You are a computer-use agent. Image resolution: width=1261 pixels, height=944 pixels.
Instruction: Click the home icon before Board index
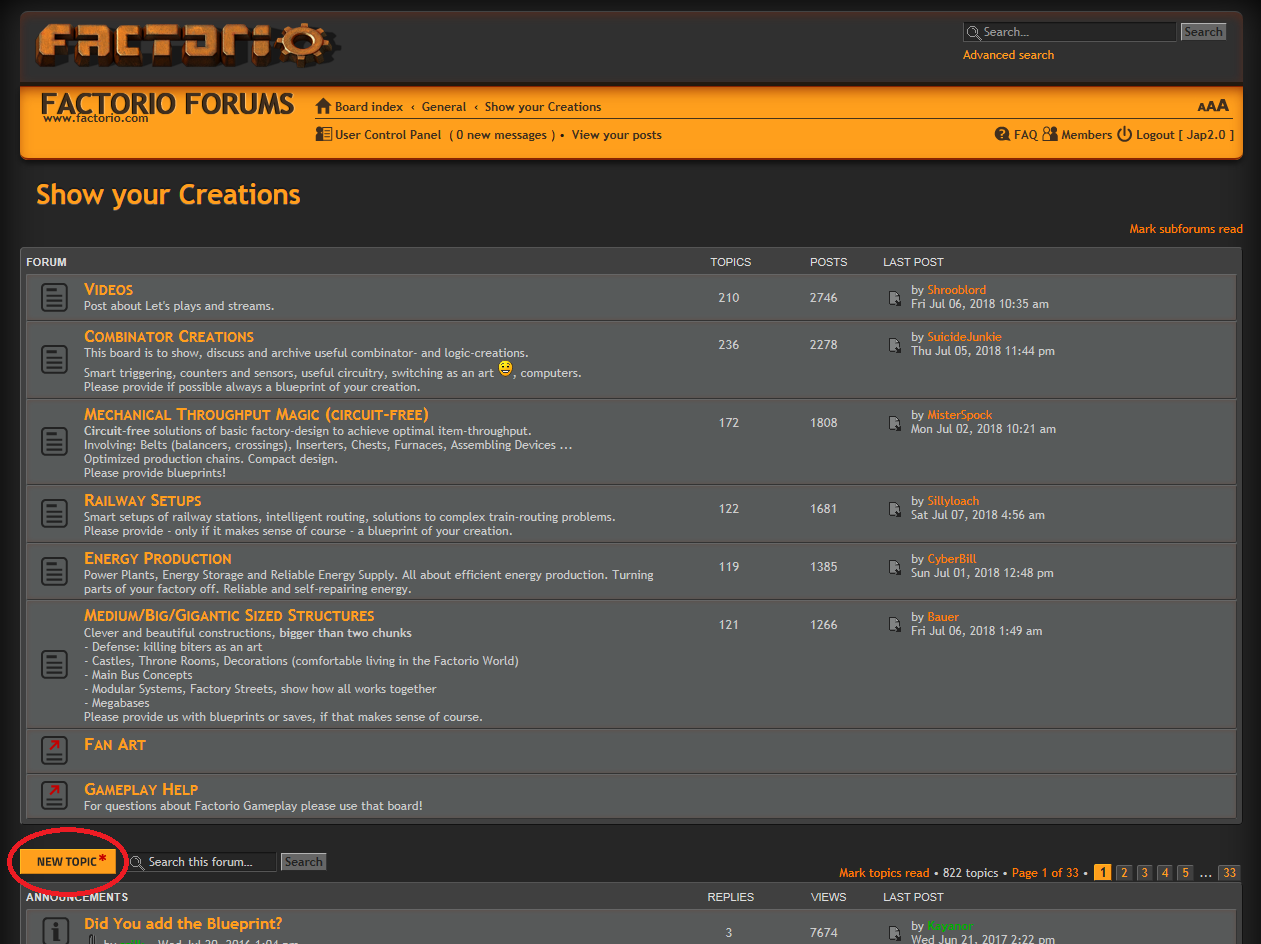pos(323,106)
